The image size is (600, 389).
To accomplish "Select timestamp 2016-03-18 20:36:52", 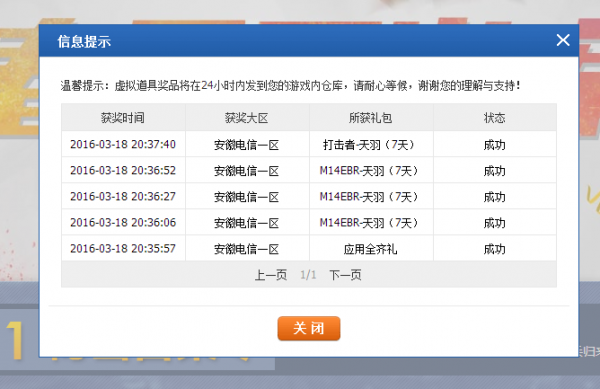I will click(x=123, y=170).
